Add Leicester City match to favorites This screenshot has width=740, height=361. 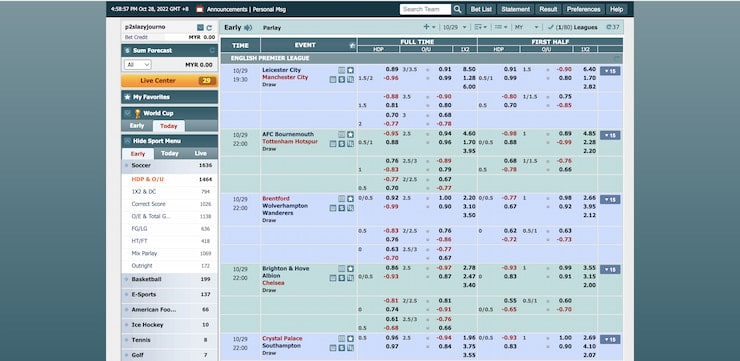(x=350, y=70)
